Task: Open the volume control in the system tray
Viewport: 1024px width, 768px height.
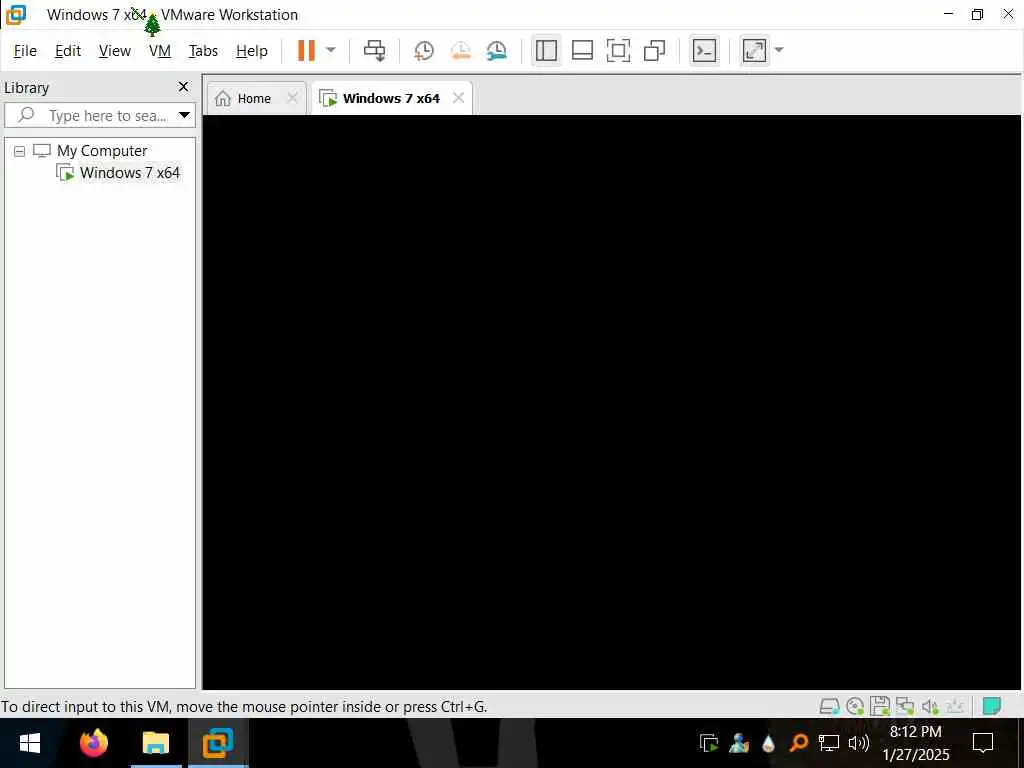Action: tap(859, 743)
